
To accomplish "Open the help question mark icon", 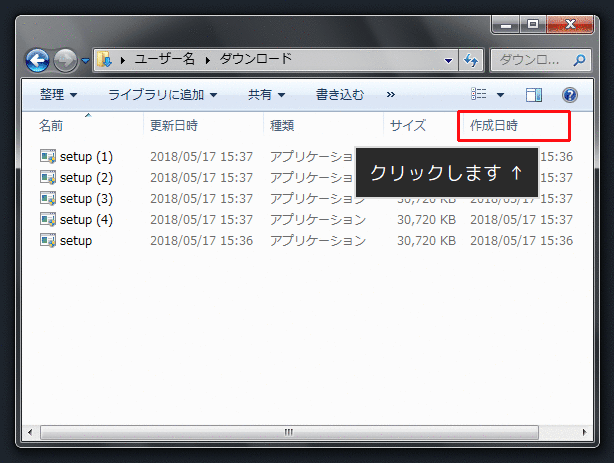I will (x=570, y=95).
